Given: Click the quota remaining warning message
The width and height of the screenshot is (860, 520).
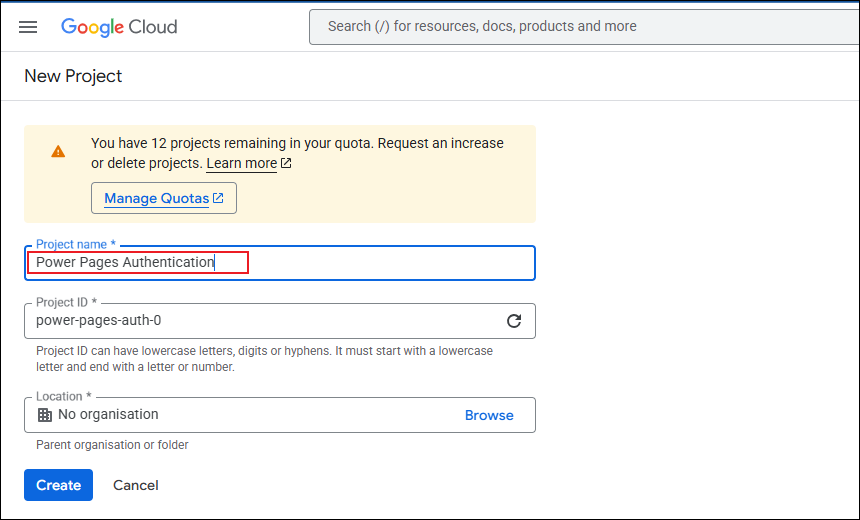Looking at the screenshot, I should 297,153.
